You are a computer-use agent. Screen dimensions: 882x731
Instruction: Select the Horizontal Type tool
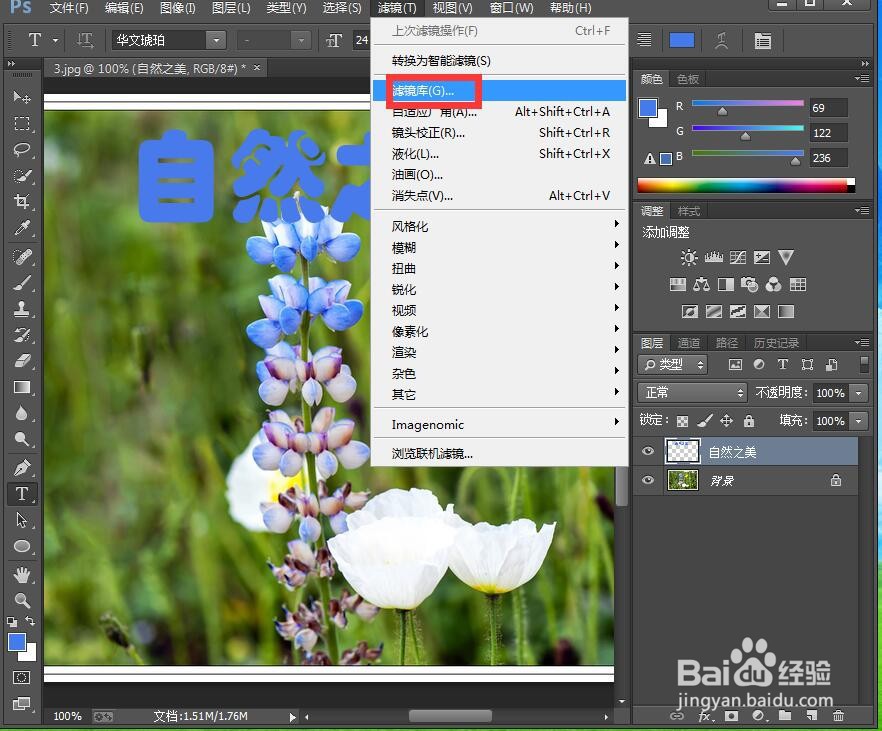pyautogui.click(x=21, y=494)
